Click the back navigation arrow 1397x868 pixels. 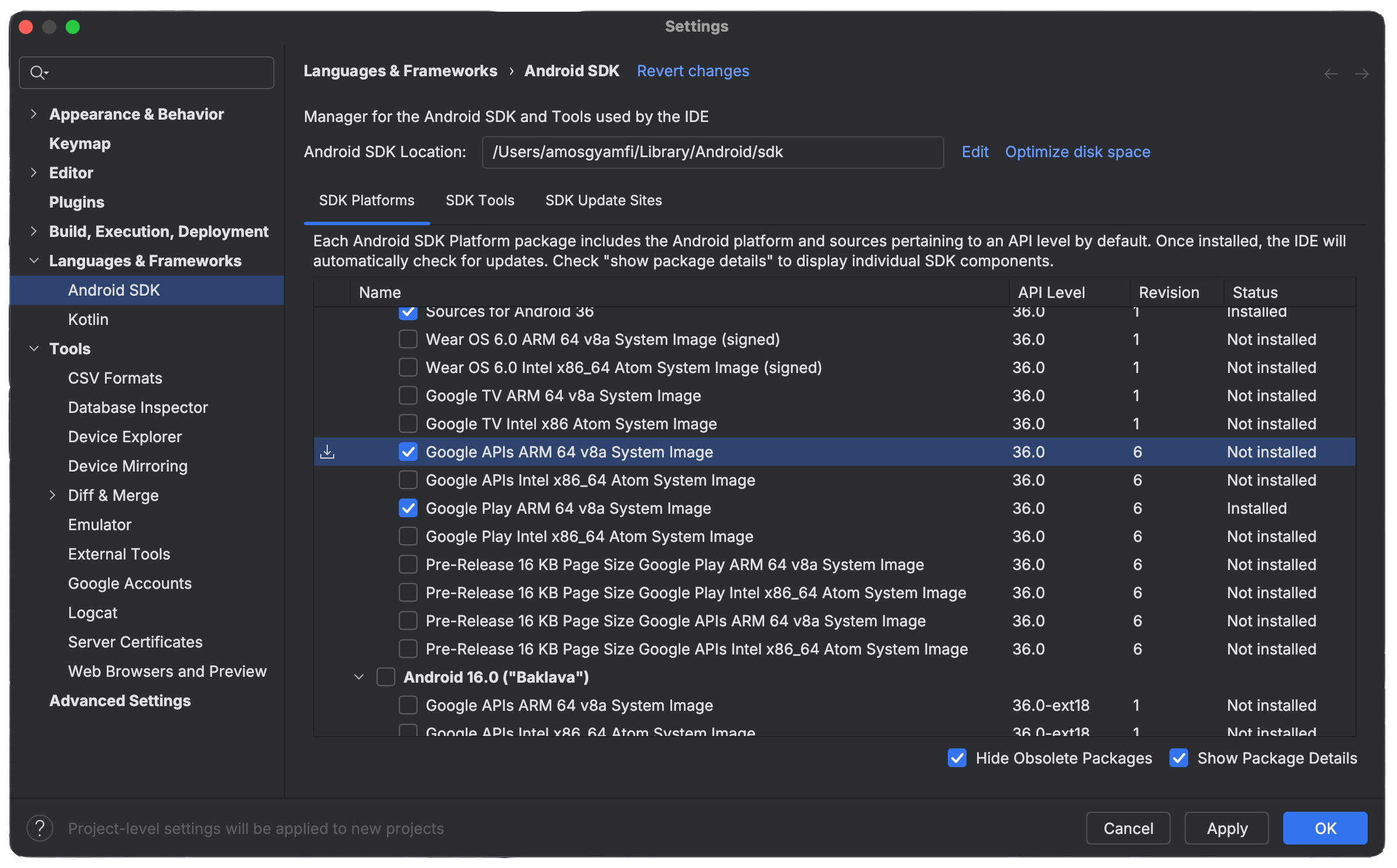(1331, 74)
